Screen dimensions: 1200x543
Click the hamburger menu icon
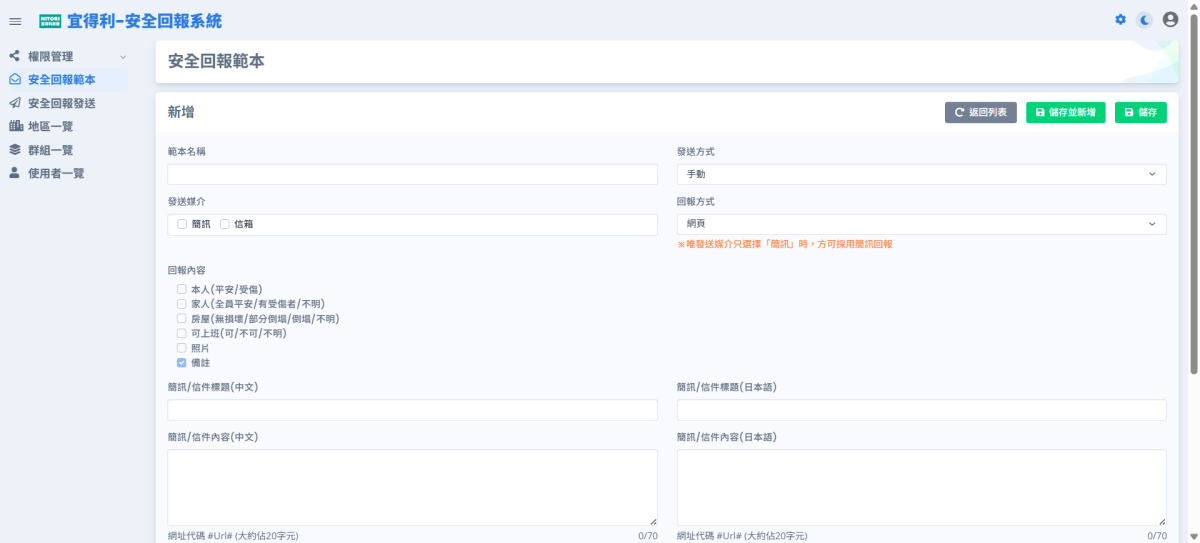[15, 21]
